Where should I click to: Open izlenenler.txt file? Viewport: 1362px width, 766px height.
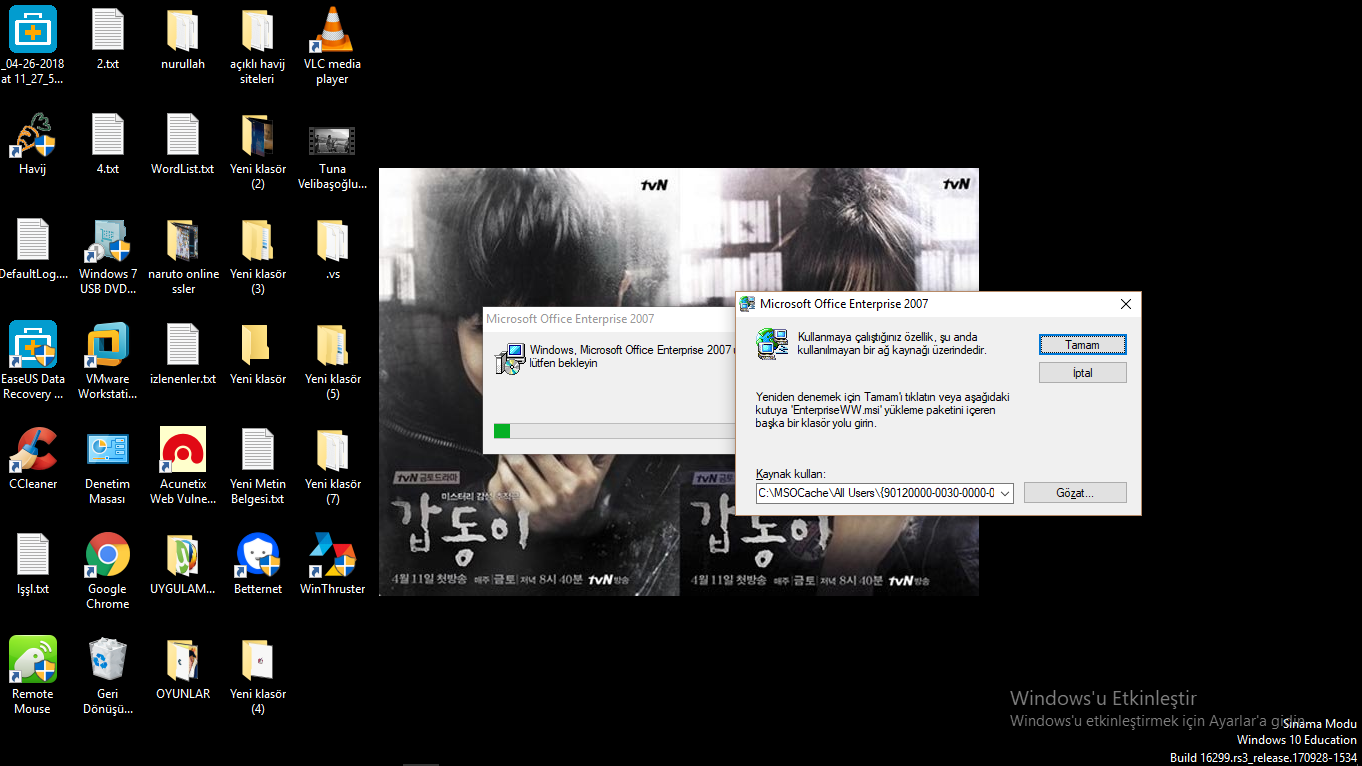[x=183, y=355]
